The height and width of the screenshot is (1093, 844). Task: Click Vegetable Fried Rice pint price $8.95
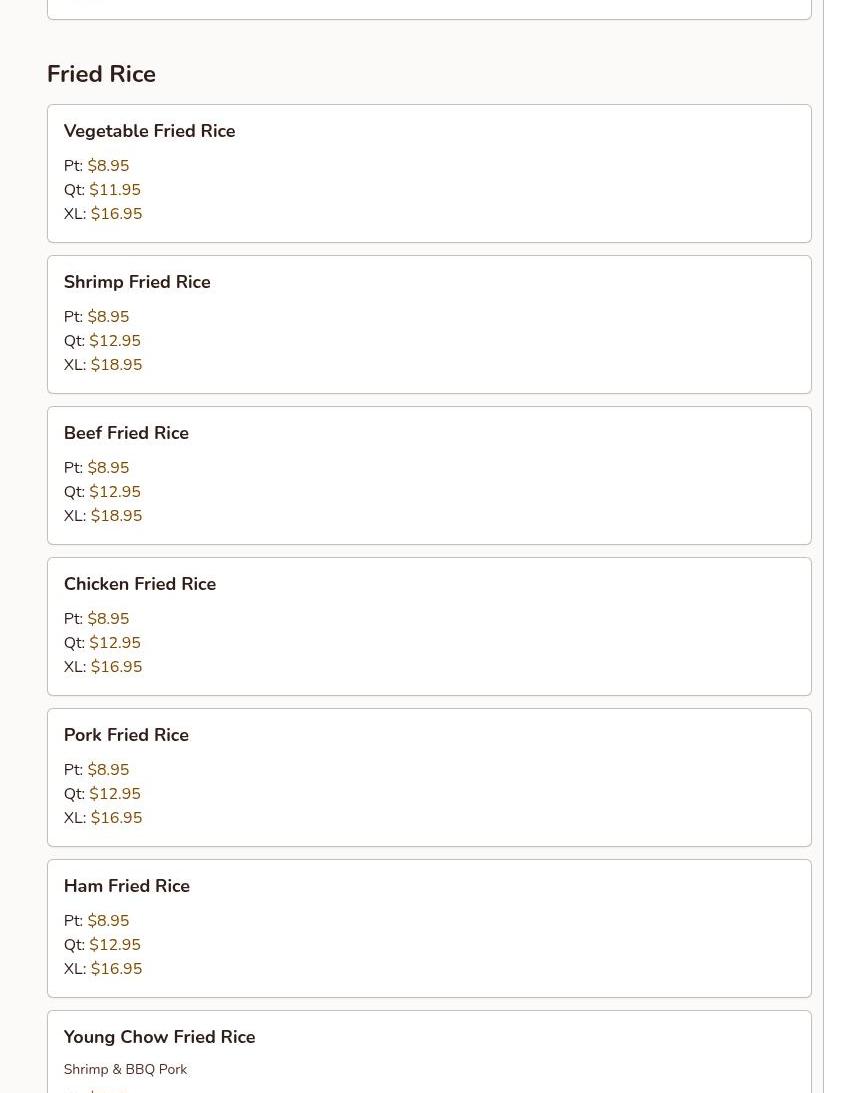coord(108,166)
